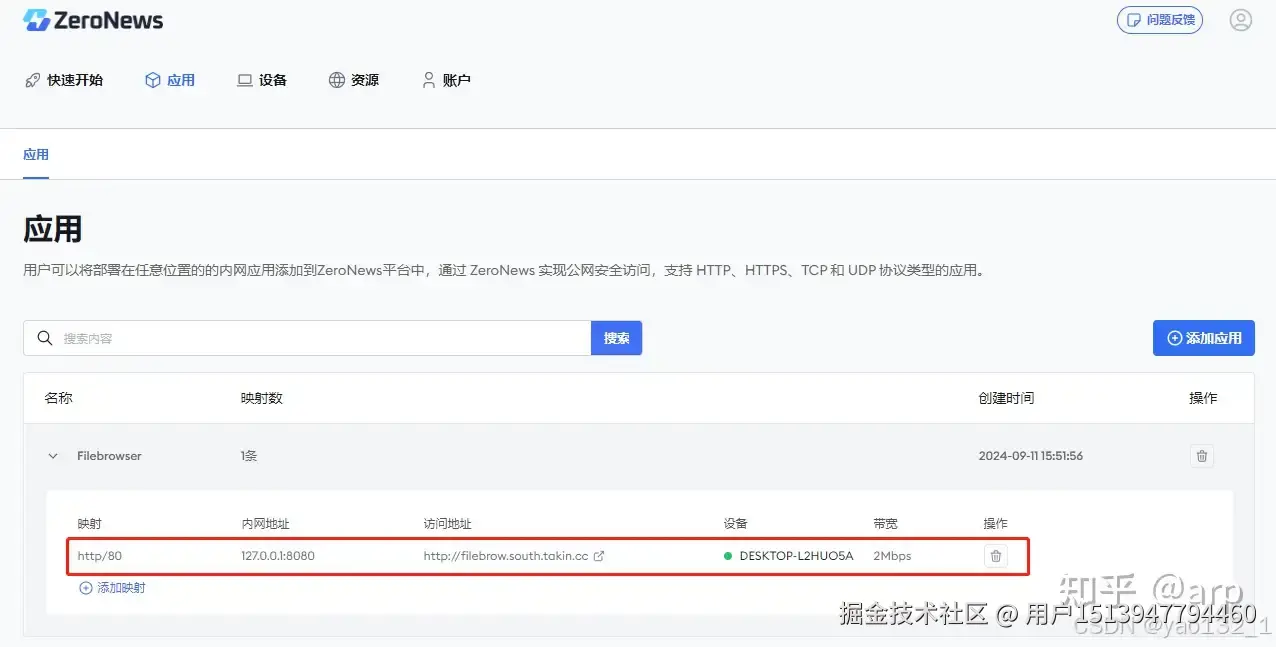Select the 应用 sub-tab
1276x647 pixels.
pos(36,155)
